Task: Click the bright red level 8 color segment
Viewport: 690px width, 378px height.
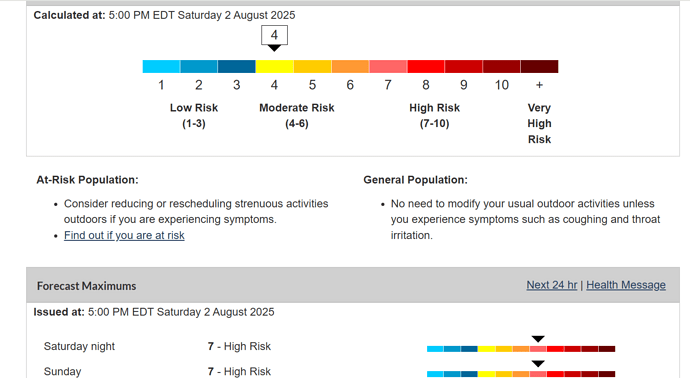Action: click(426, 66)
